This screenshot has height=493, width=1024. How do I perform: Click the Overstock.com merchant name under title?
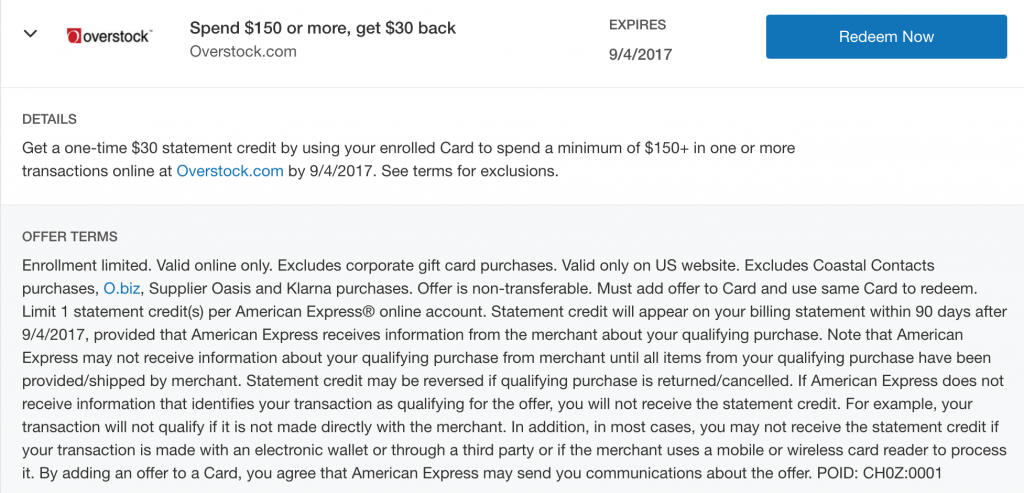pos(243,52)
